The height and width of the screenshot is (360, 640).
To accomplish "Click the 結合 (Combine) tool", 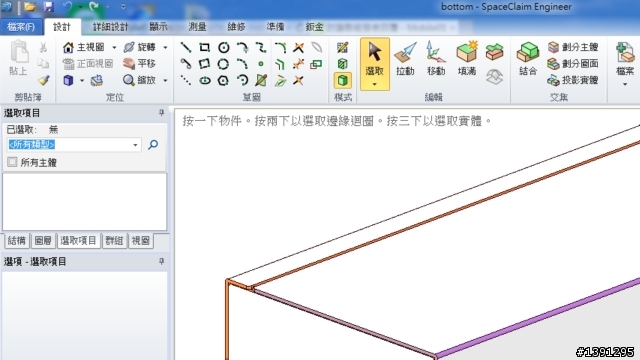I will point(528,59).
